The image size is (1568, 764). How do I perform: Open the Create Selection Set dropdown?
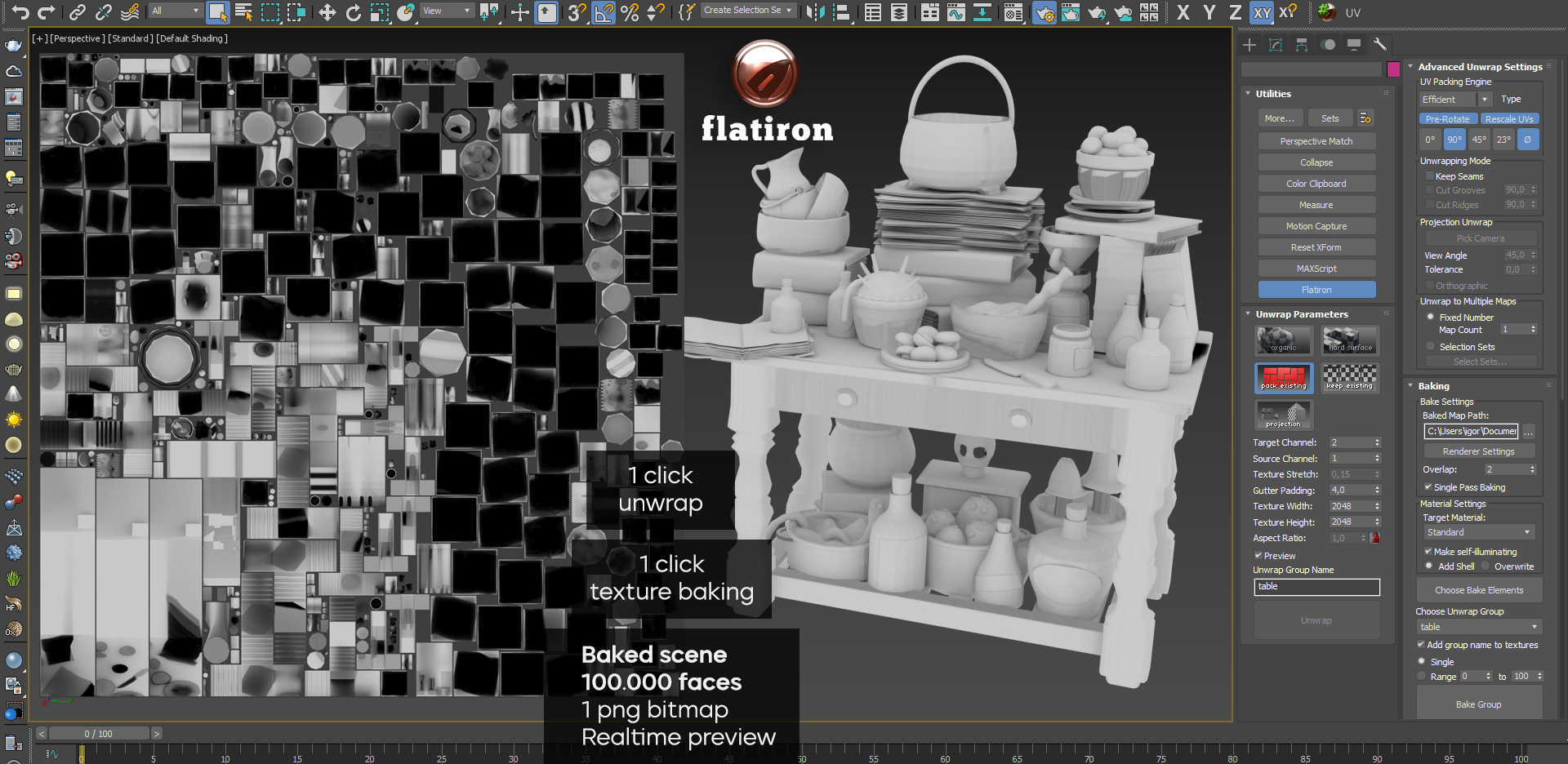[x=748, y=11]
